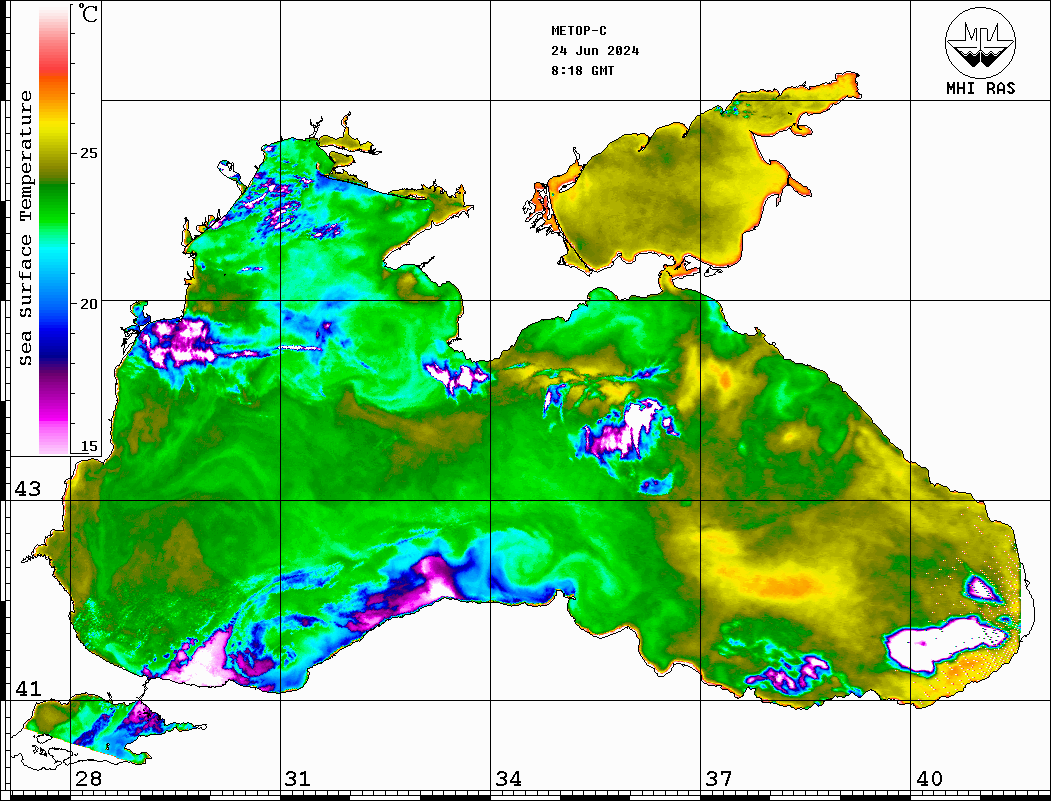Click the '8:18 GMT' time text
Viewport: 1051px width, 801px height.
pyautogui.click(x=582, y=70)
